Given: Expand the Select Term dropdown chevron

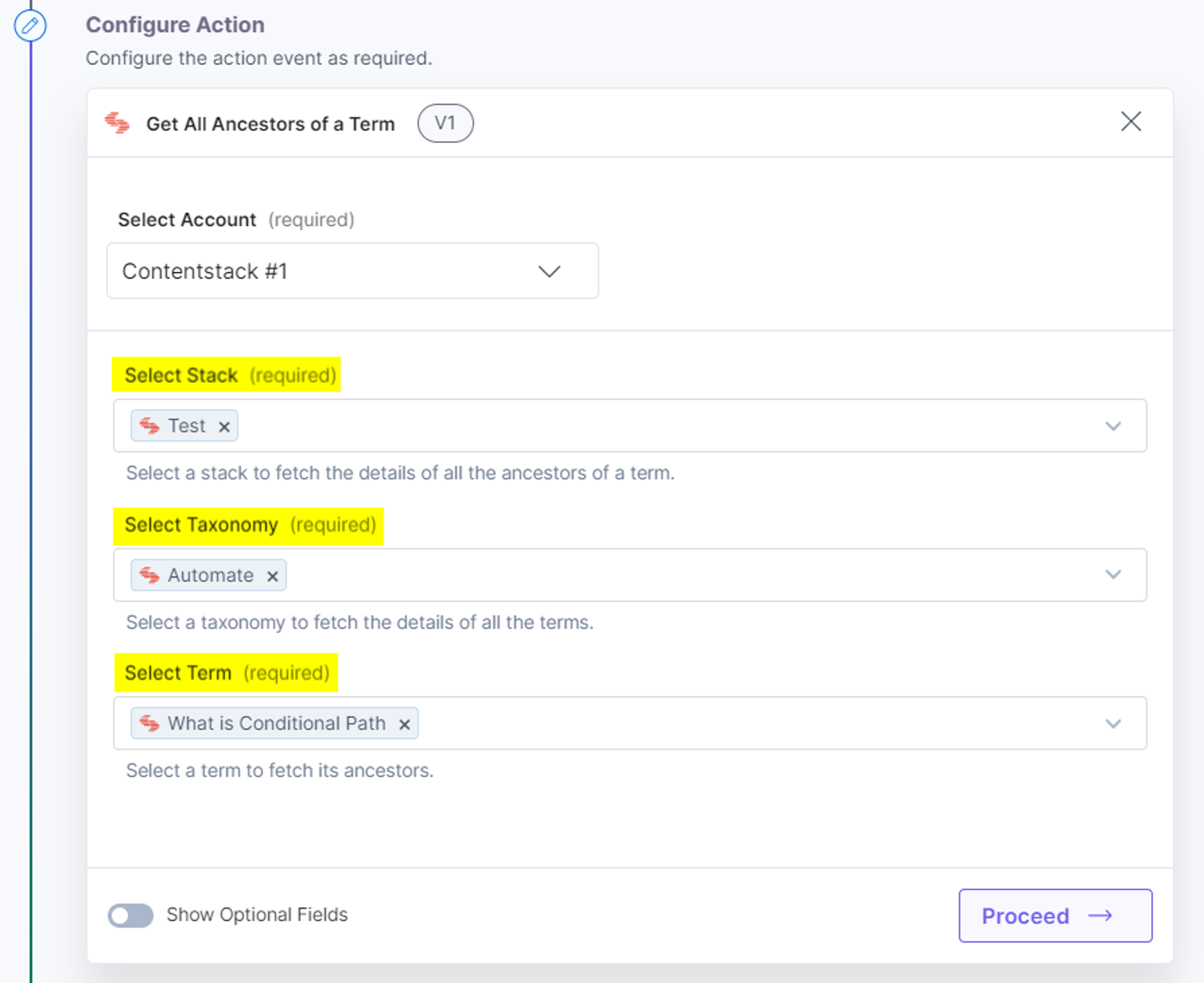Looking at the screenshot, I should tap(1113, 724).
